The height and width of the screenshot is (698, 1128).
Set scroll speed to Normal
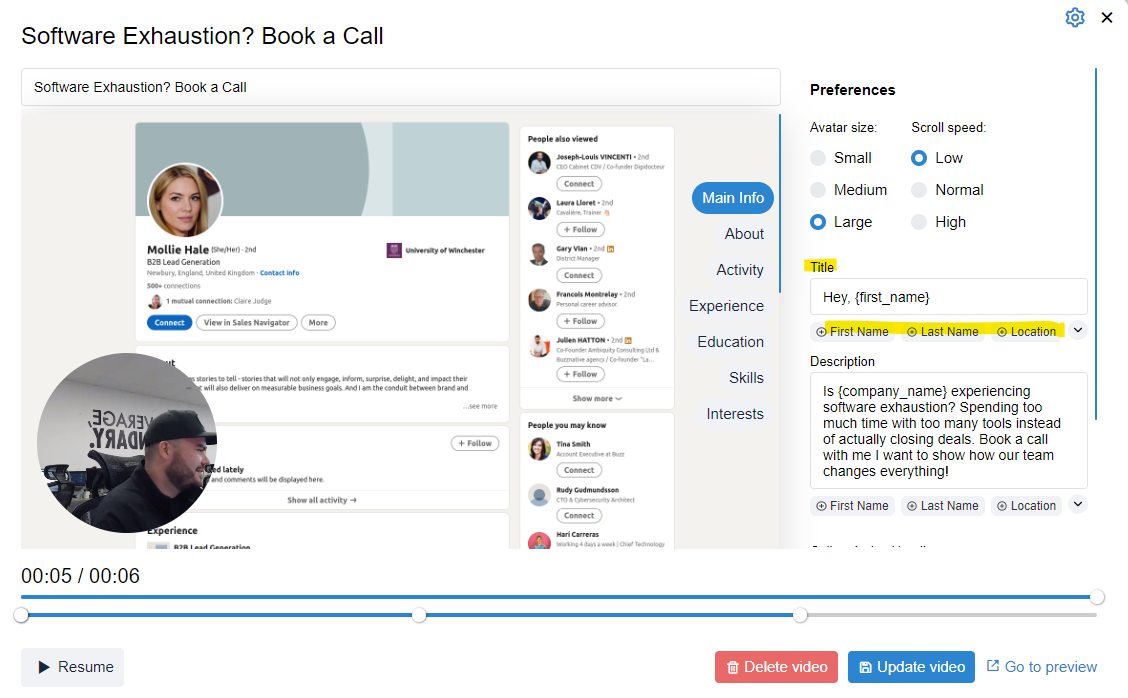click(919, 190)
